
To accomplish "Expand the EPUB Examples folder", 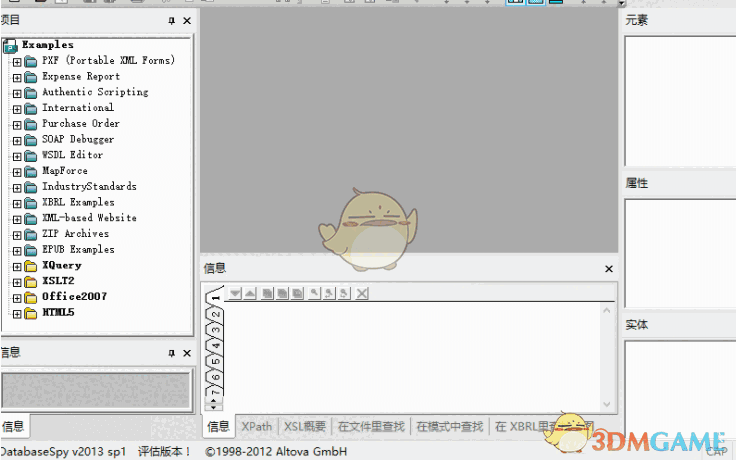I will 17,251.
